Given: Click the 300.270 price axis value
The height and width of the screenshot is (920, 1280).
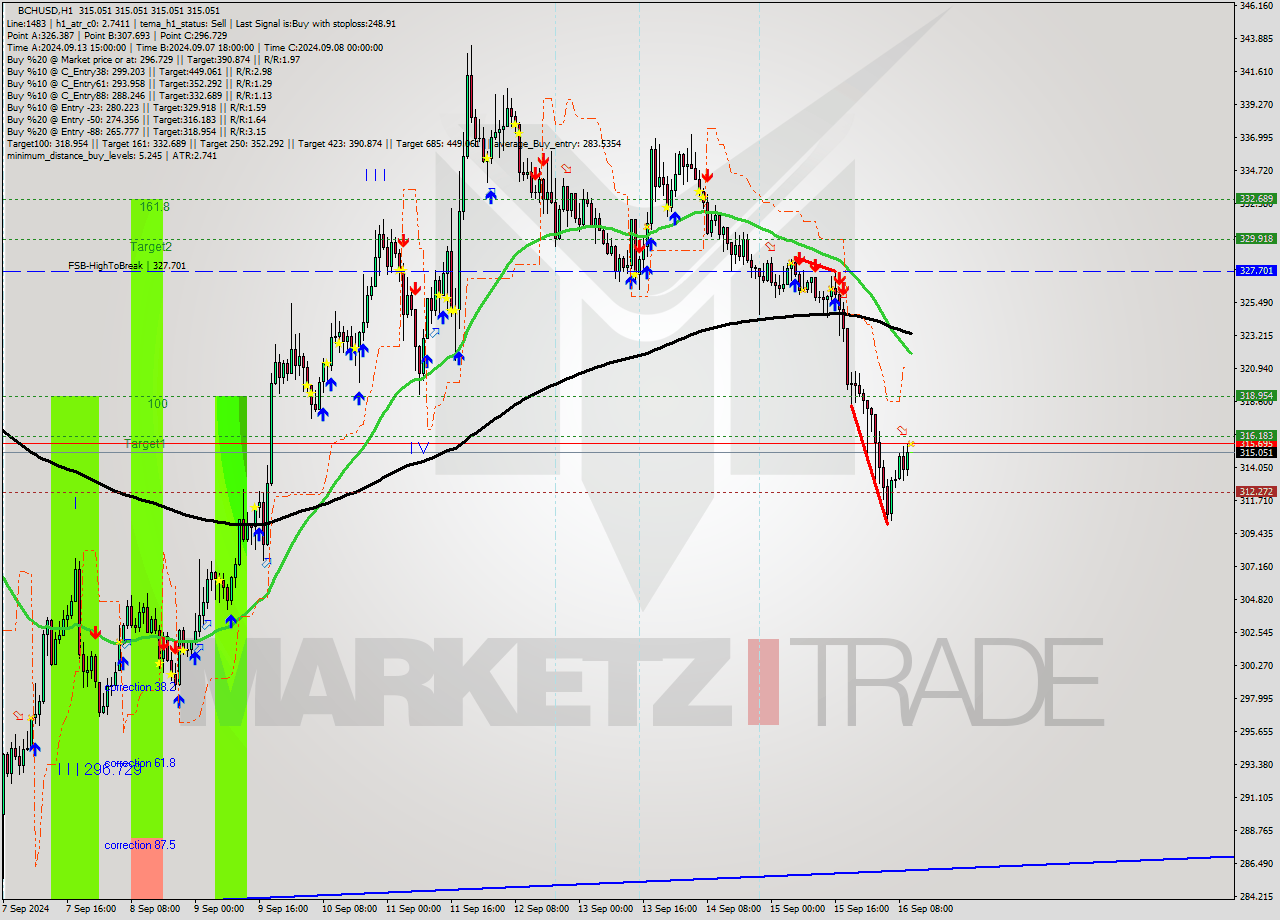Looking at the screenshot, I should click(x=1256, y=665).
